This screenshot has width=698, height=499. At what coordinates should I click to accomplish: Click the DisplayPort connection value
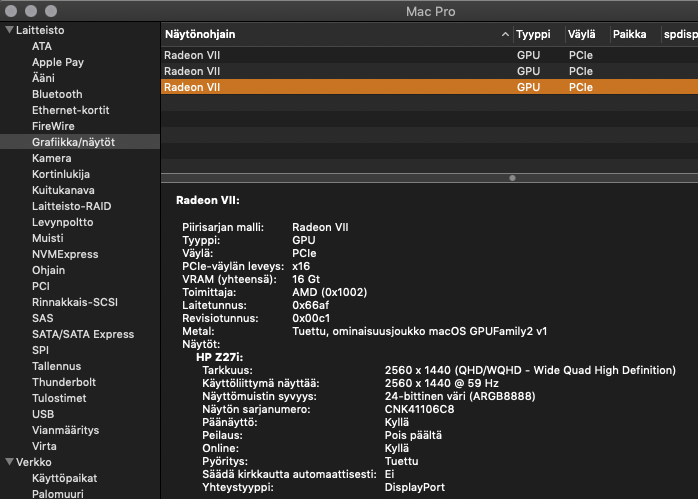[414, 487]
